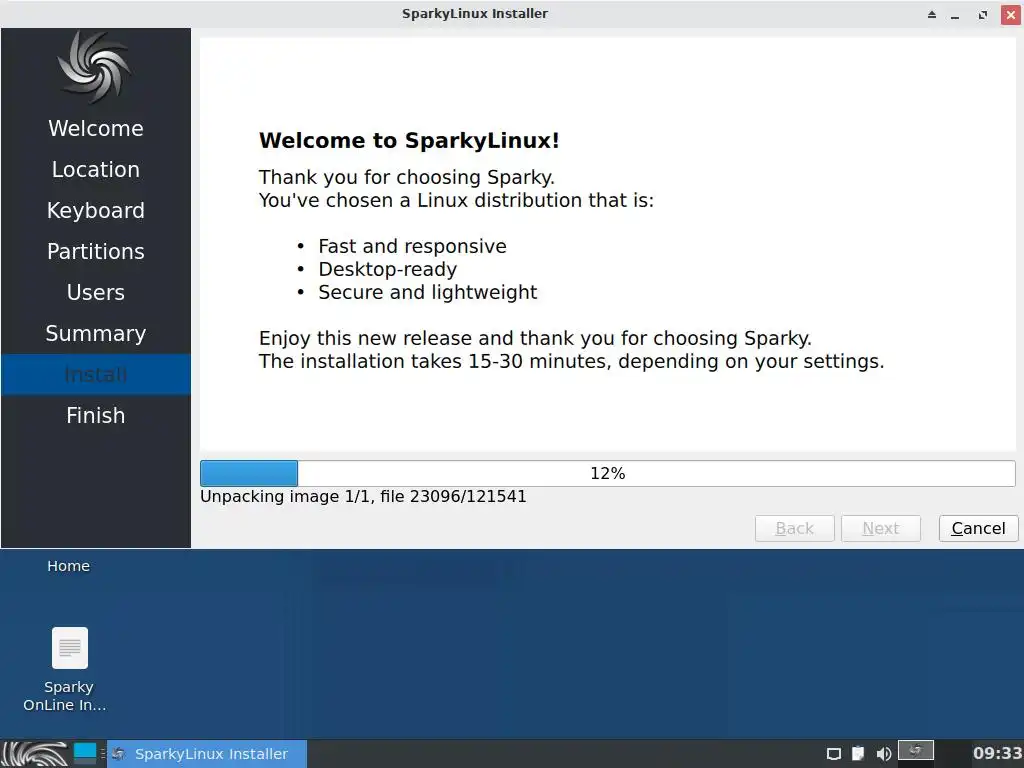This screenshot has width=1024, height=768.
Task: Open Sparky OnLine Installer desktop file icon
Action: (x=69, y=669)
